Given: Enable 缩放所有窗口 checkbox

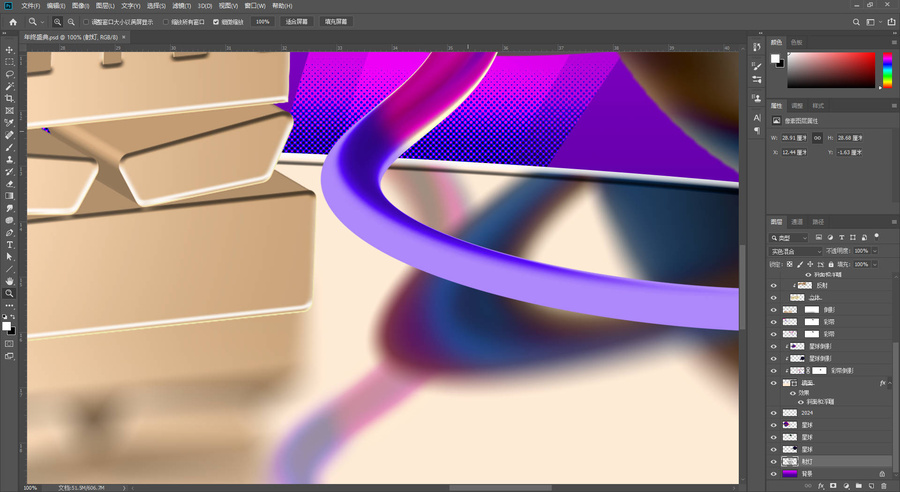Looking at the screenshot, I should 166,22.
